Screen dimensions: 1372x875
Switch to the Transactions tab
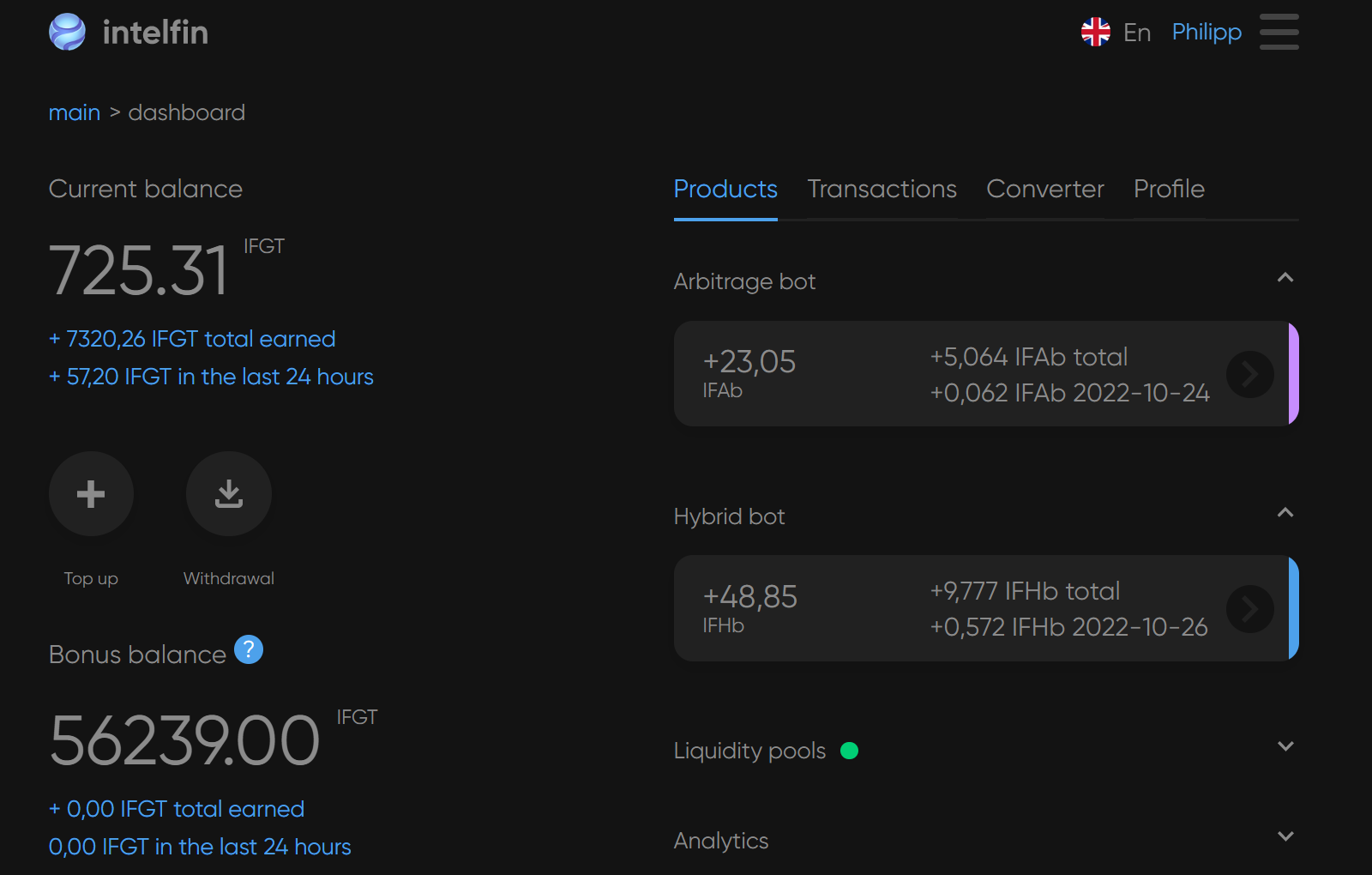tap(882, 190)
